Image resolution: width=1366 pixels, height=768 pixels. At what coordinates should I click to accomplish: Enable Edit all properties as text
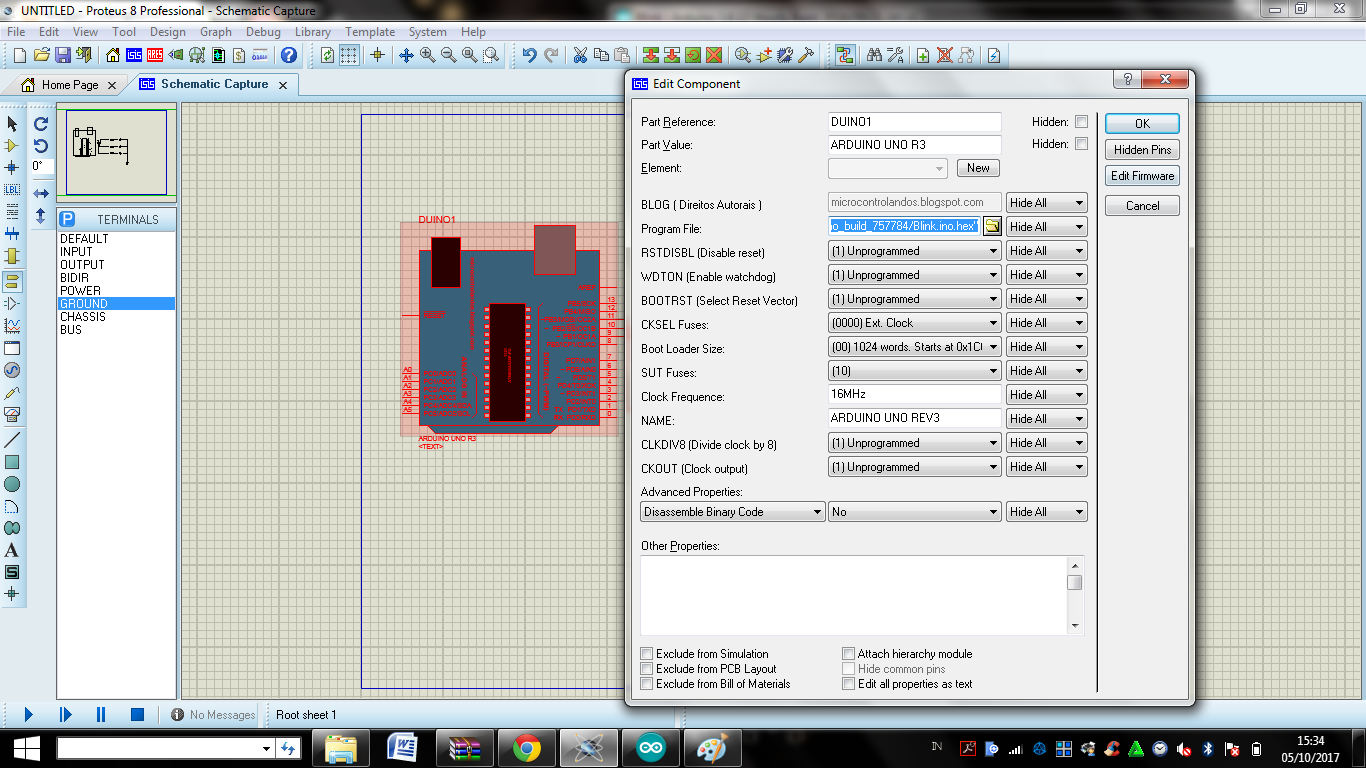[848, 683]
